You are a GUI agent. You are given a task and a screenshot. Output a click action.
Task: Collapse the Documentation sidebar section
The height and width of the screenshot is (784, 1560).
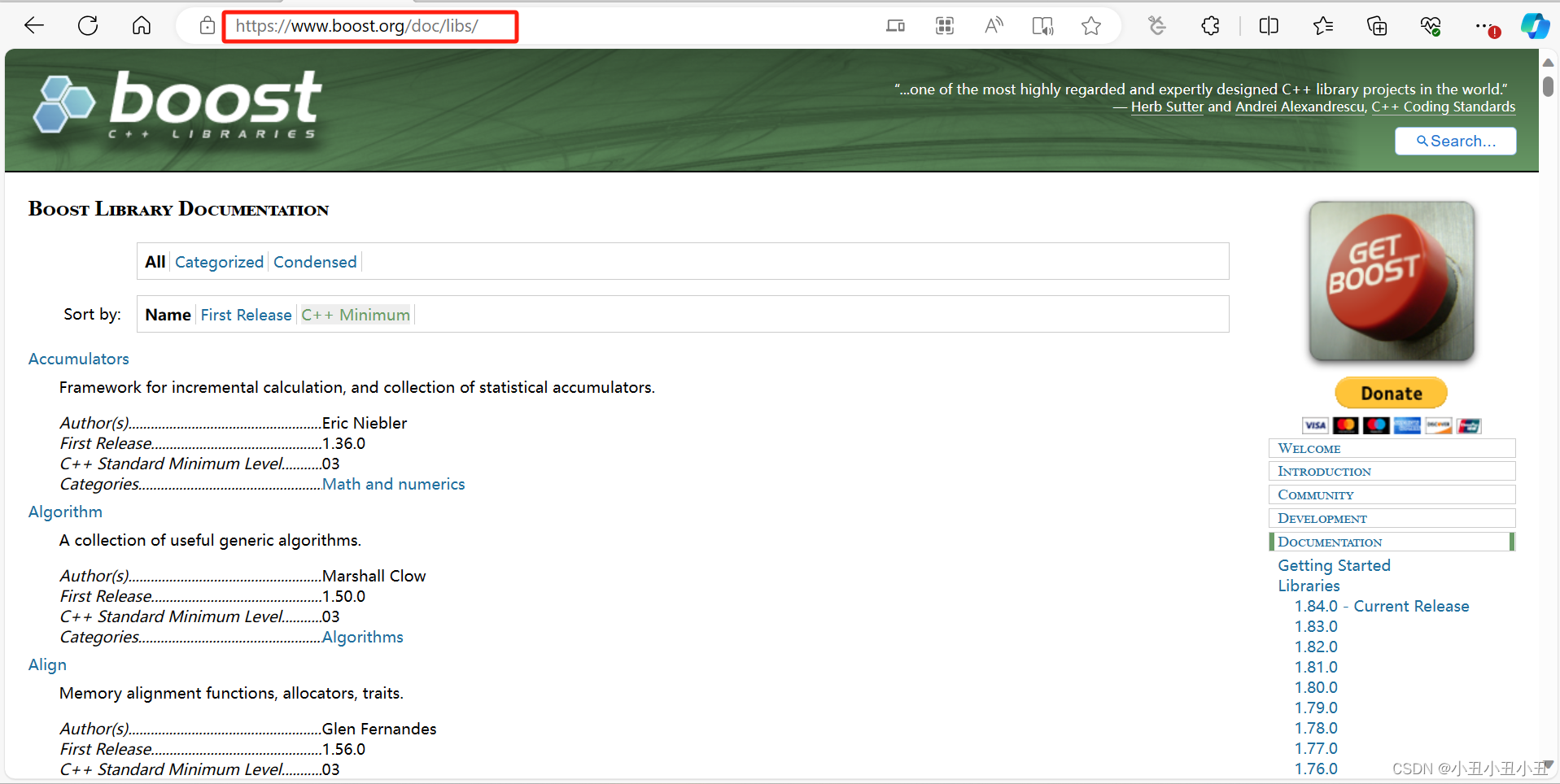pyautogui.click(x=1392, y=542)
